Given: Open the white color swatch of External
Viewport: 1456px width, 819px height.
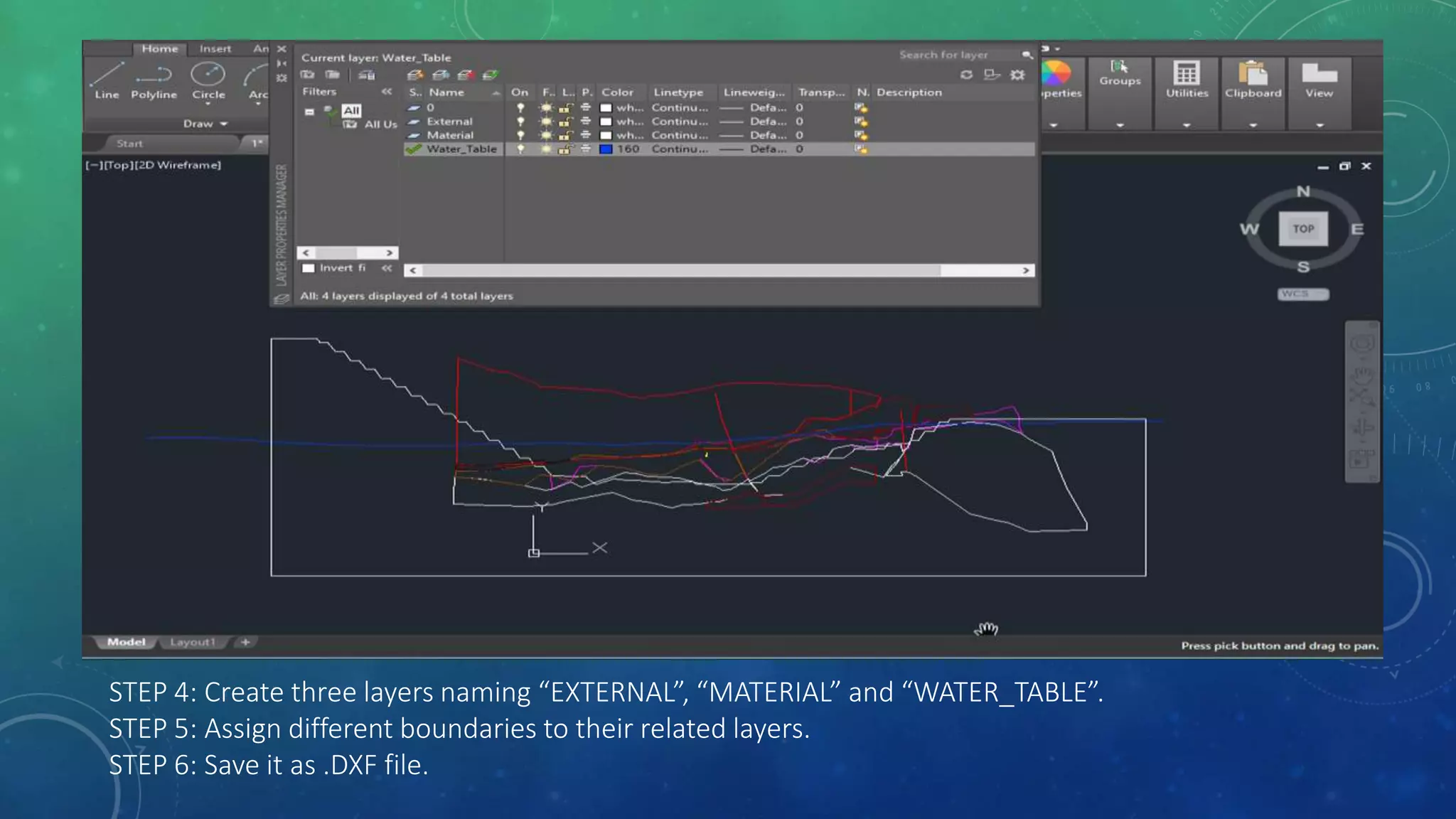Looking at the screenshot, I should (606, 122).
